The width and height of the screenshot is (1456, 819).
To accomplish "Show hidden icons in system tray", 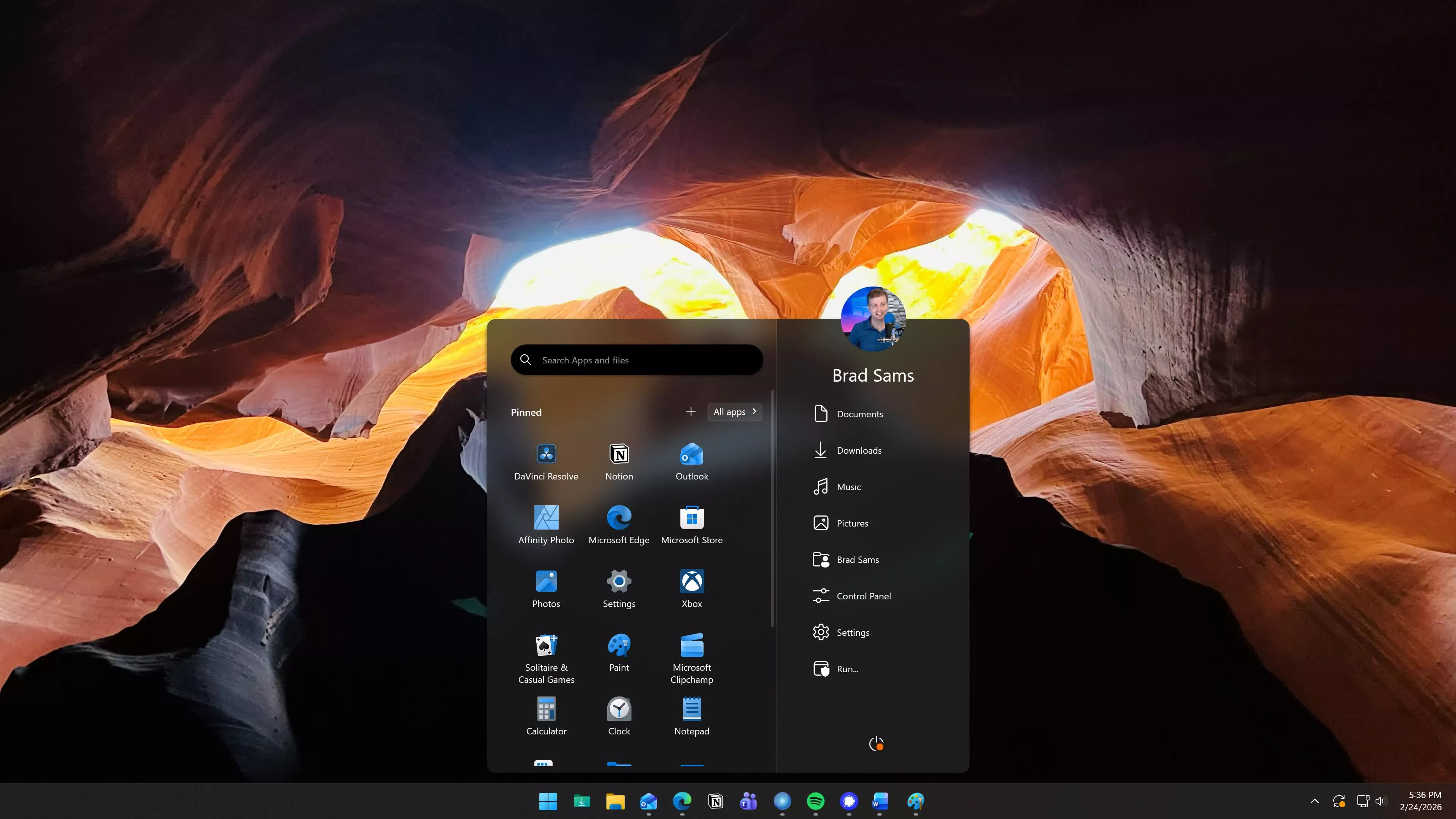I will (x=1315, y=801).
